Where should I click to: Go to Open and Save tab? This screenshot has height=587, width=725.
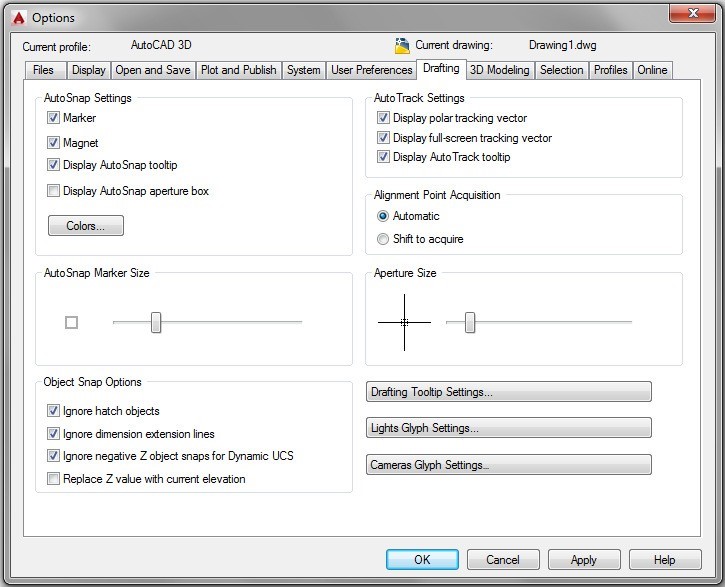click(x=153, y=70)
